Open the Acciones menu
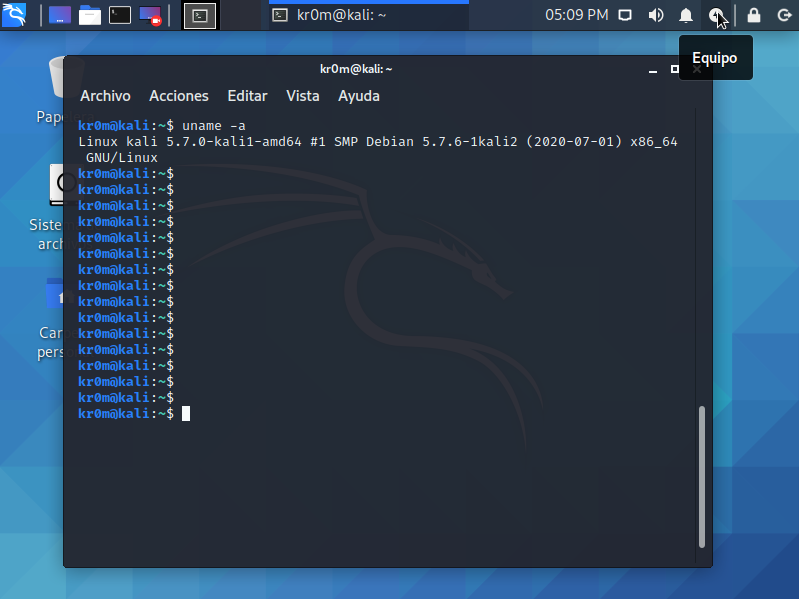 click(178, 96)
